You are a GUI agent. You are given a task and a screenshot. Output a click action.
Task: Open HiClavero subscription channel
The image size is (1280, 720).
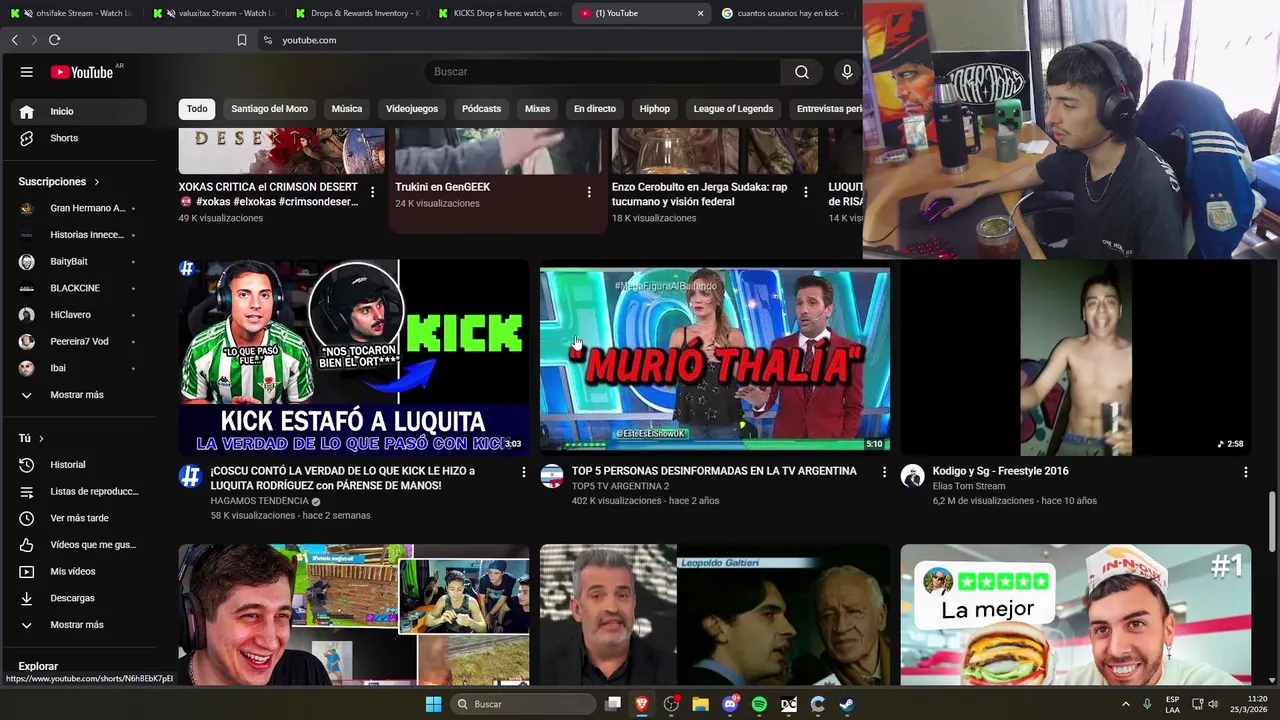click(78, 315)
